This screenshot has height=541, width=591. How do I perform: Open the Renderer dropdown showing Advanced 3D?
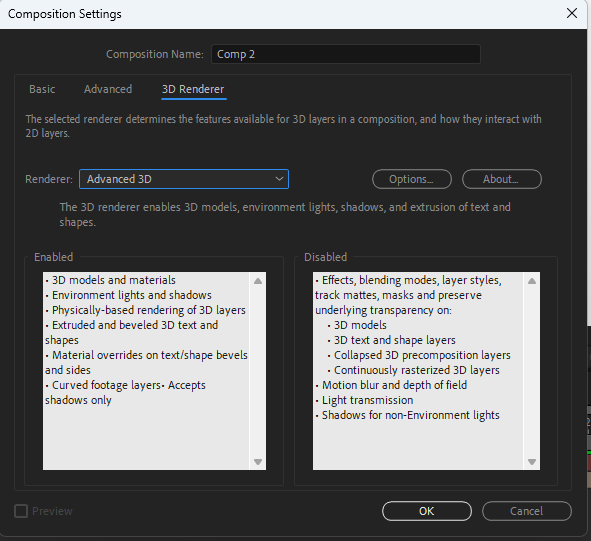tap(184, 179)
